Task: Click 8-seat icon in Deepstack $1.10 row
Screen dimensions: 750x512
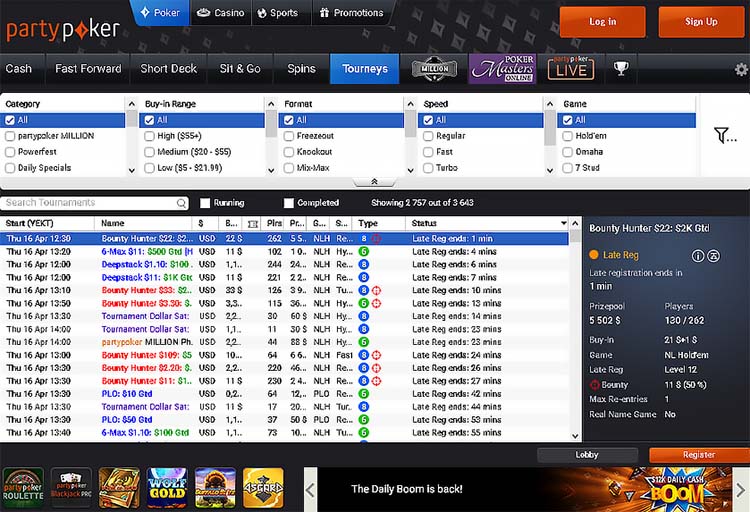Action: click(x=364, y=265)
